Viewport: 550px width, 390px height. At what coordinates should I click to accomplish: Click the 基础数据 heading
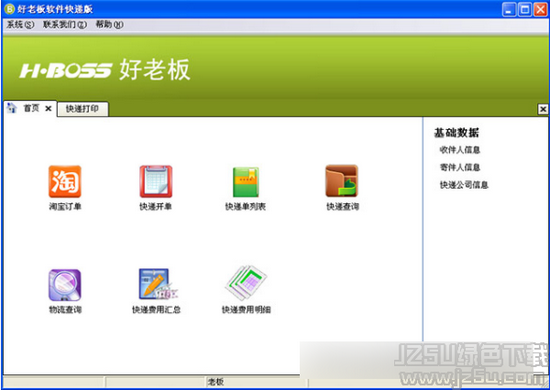(x=456, y=133)
